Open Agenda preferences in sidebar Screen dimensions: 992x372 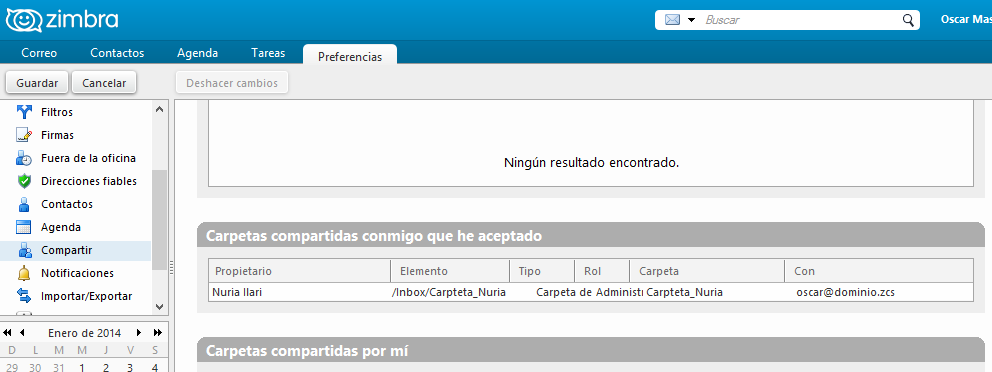[61, 227]
